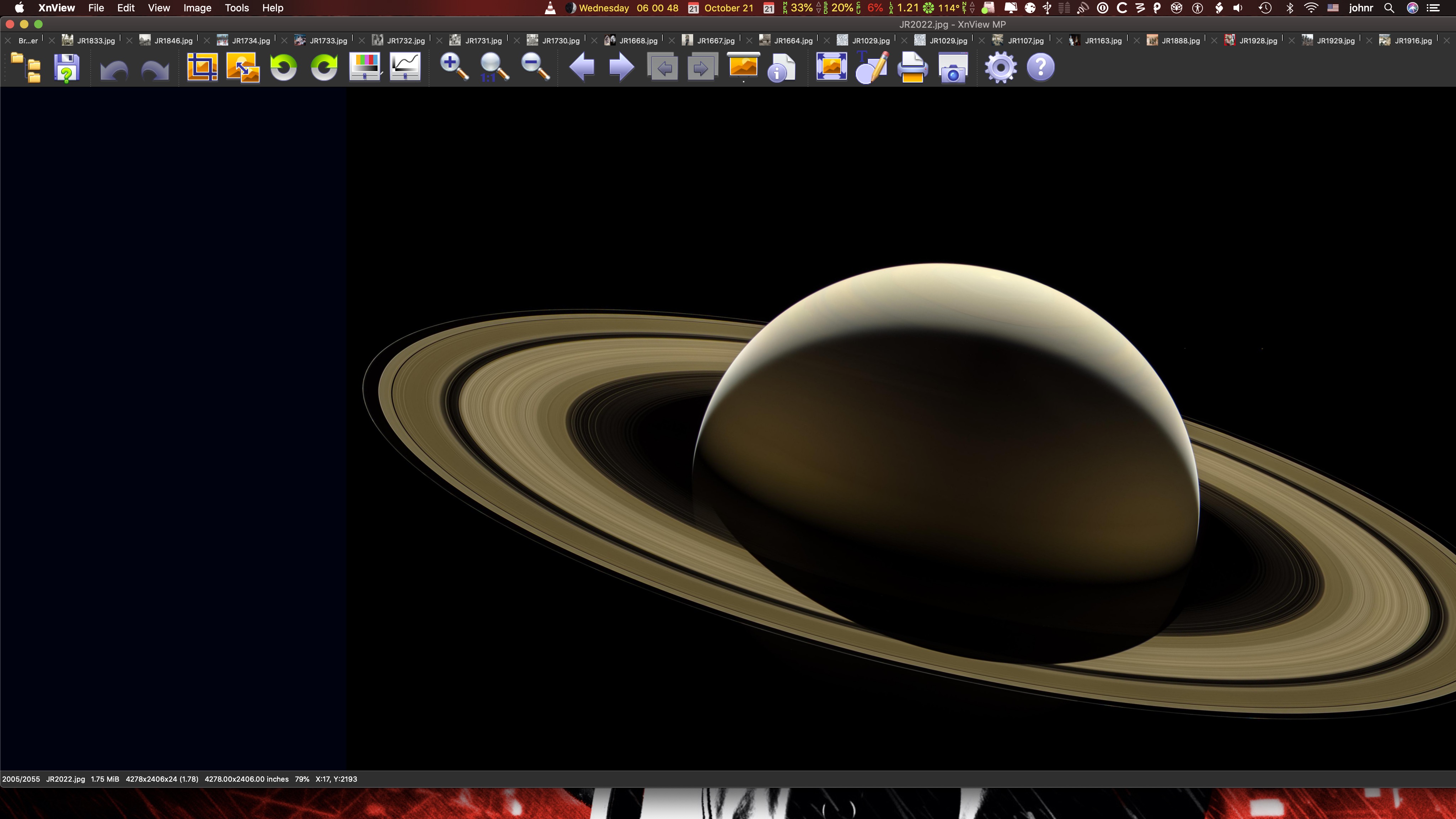Start the slideshow from the toolbar

pos(743,67)
